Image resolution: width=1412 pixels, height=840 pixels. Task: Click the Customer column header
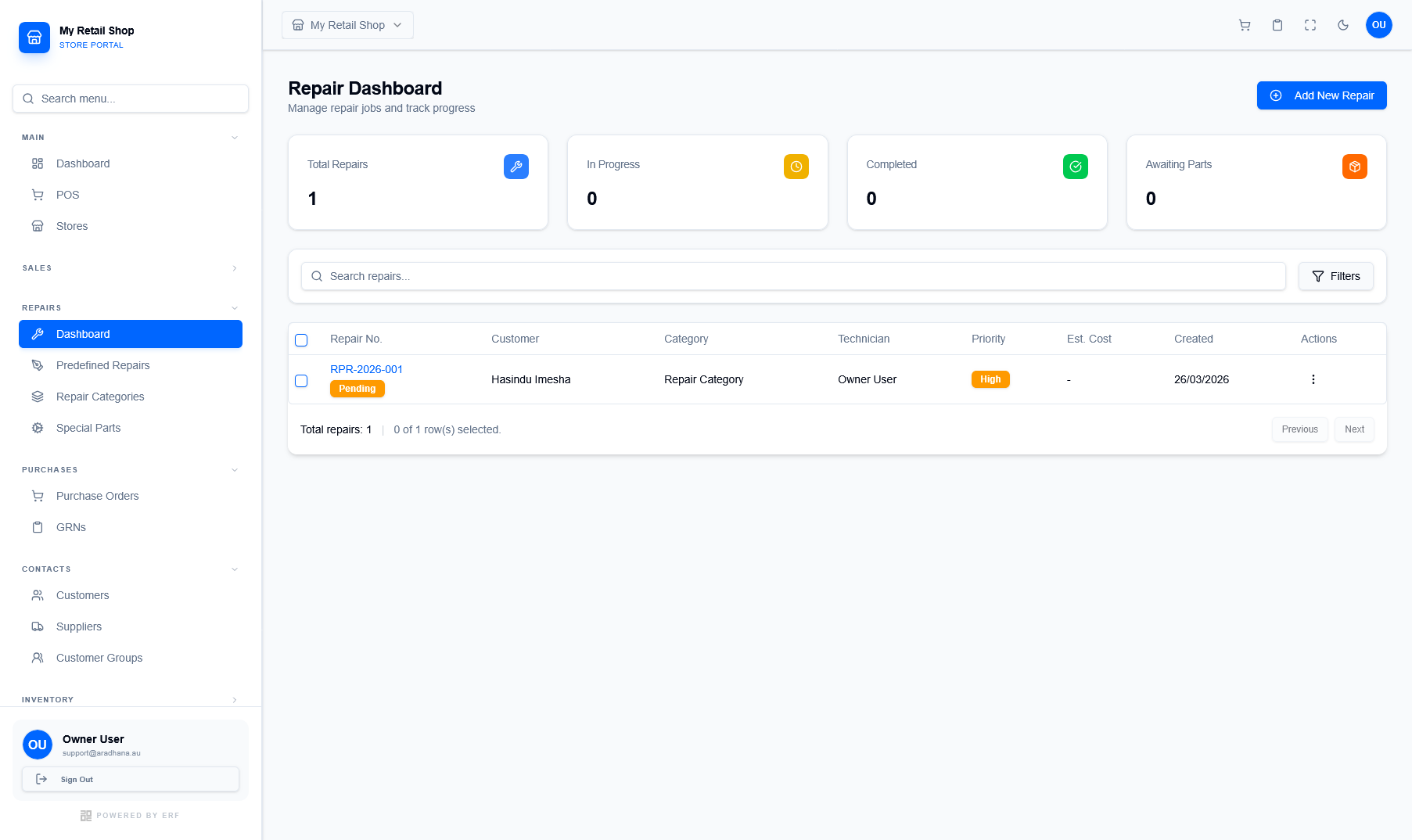pos(515,339)
